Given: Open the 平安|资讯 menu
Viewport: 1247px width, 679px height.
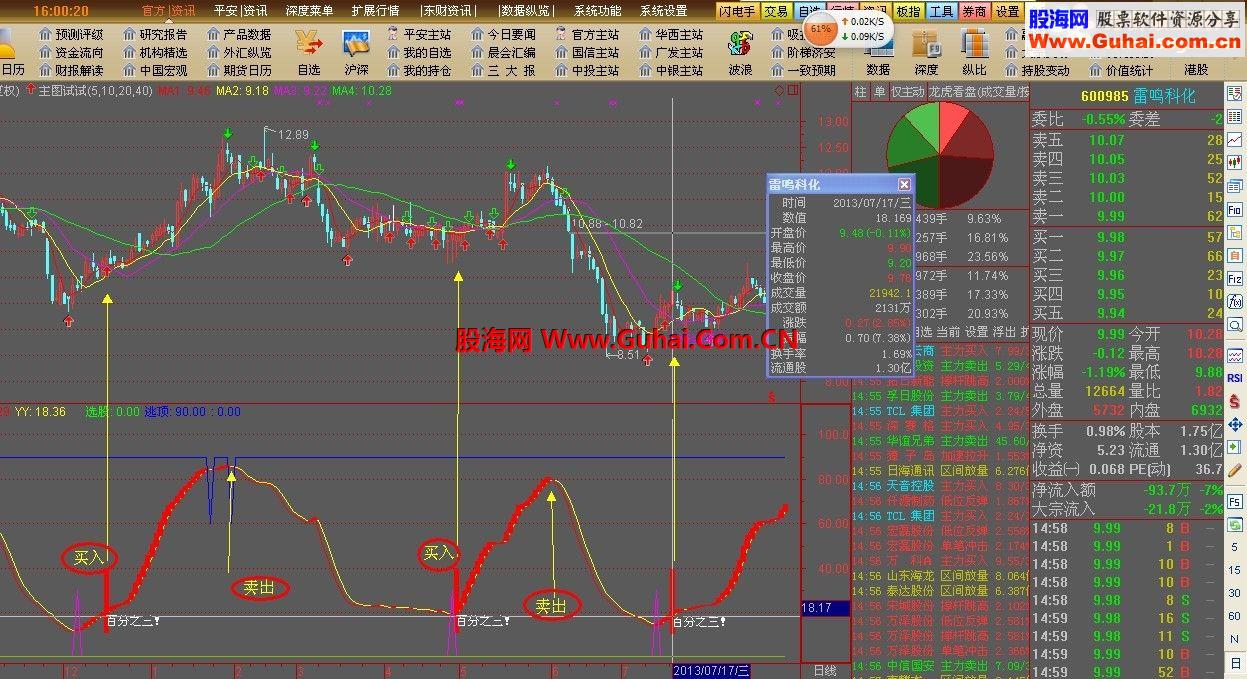Looking at the screenshot, I should [241, 11].
